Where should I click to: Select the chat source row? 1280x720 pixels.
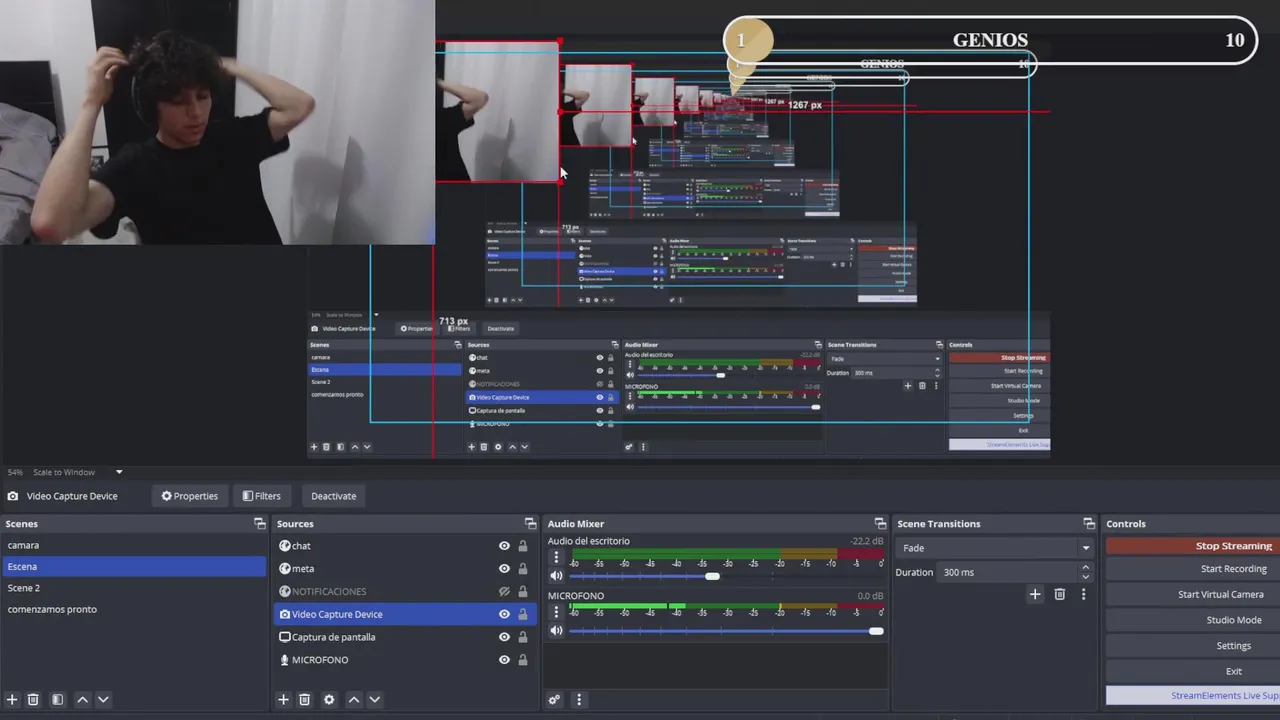click(405, 546)
